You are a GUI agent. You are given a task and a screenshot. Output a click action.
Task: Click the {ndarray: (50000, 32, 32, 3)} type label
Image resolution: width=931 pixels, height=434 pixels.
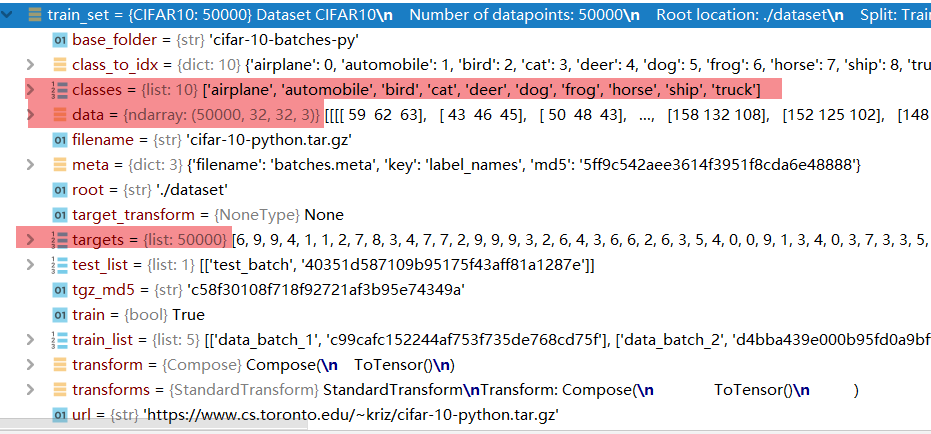[x=221, y=115]
